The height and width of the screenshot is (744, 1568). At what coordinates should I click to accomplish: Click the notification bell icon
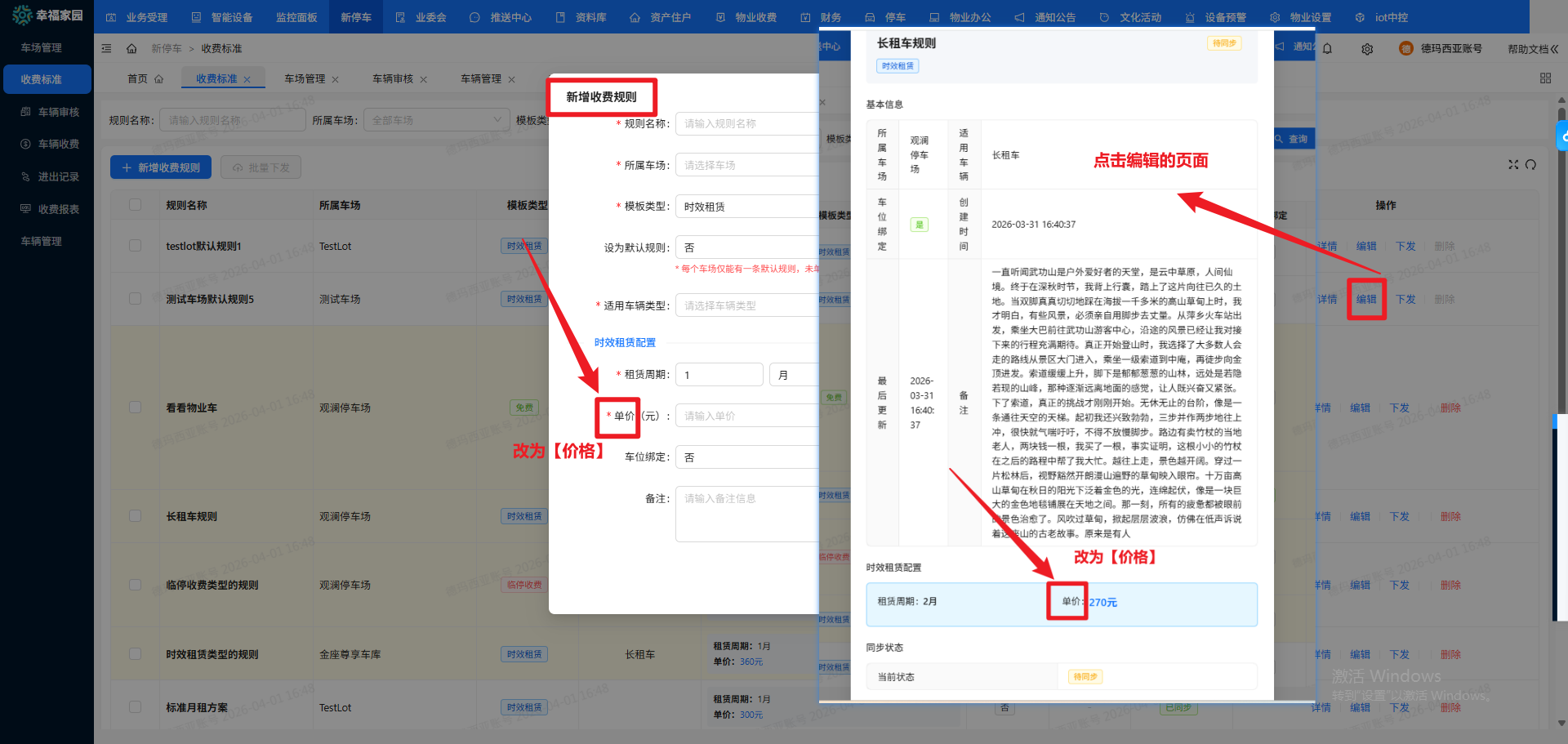tap(1327, 49)
